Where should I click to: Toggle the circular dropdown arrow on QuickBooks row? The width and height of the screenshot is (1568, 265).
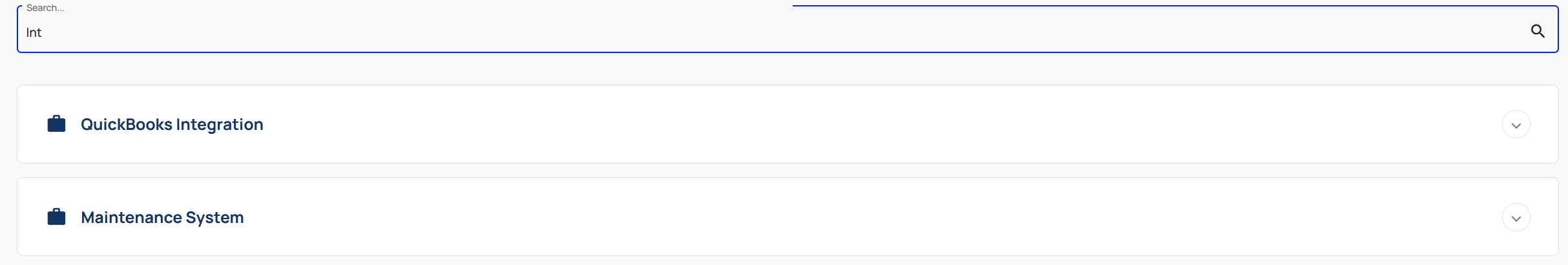[1516, 125]
